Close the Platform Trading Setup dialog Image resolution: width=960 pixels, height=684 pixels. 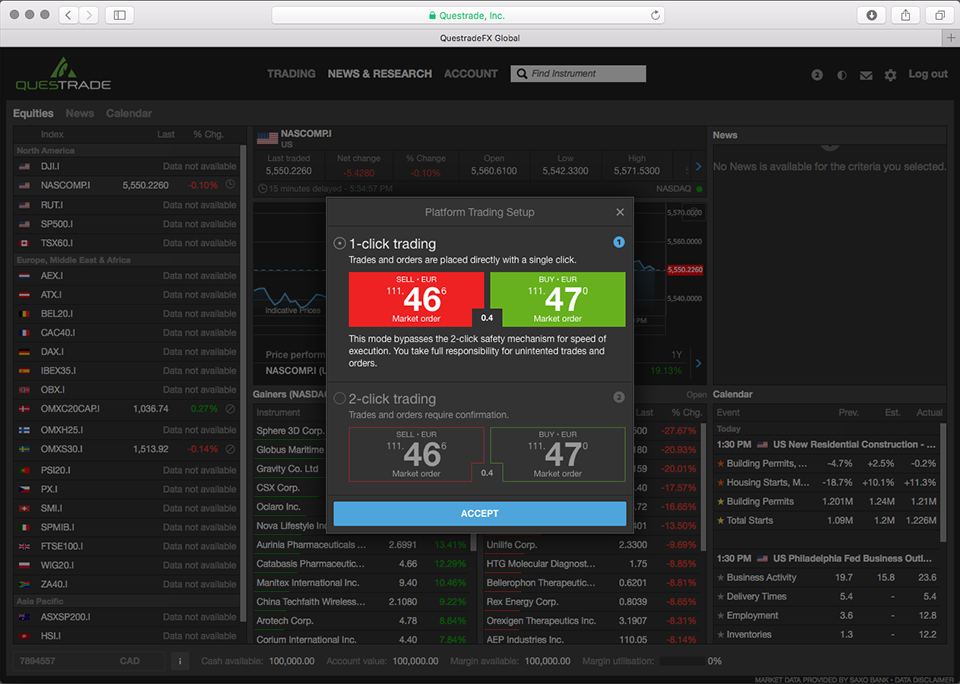(x=620, y=212)
